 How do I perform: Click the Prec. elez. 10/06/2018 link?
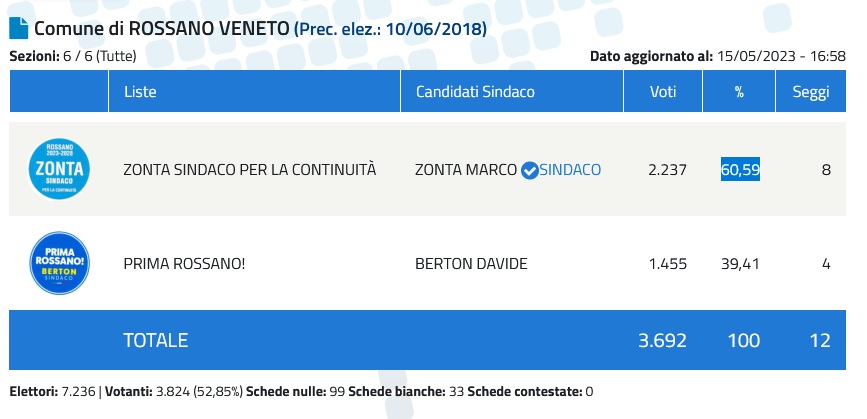point(390,28)
